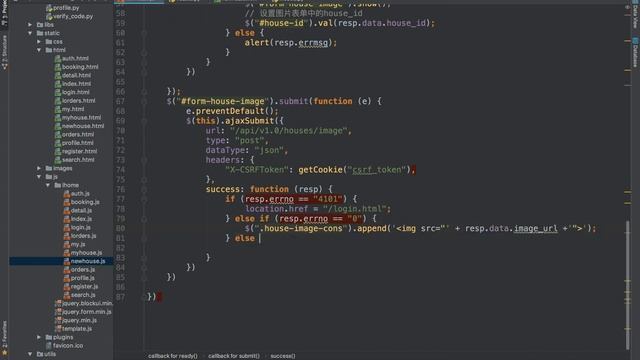Viewport: 640px width, 360px height.
Task: Click the myhouse.js file icon
Action: 67,253
